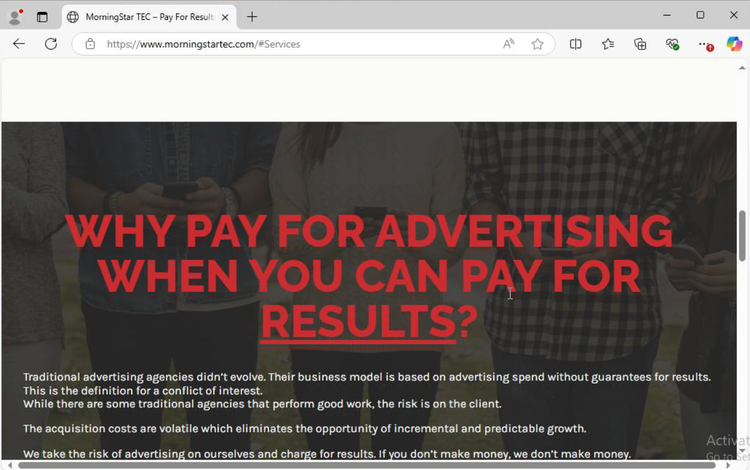
Task: Click the browser Back arrow
Action: [x=19, y=44]
